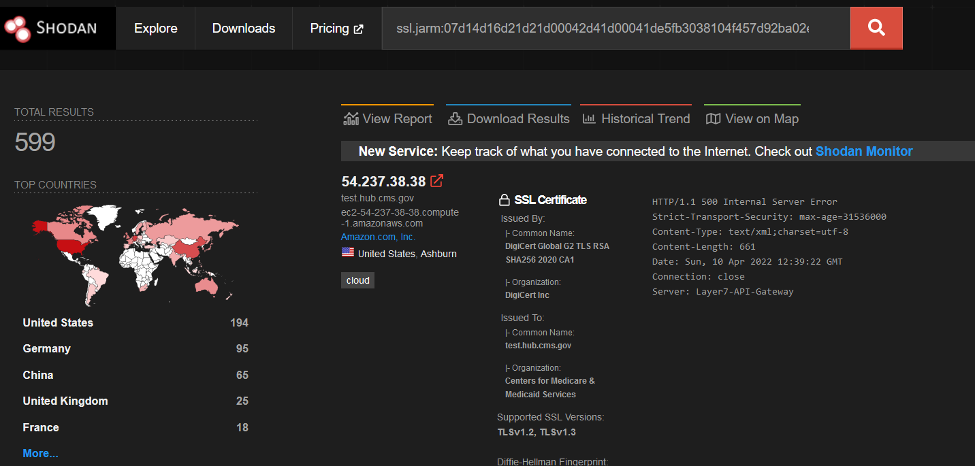Click the United States count 194
This screenshot has width=977, height=466.
[239, 323]
